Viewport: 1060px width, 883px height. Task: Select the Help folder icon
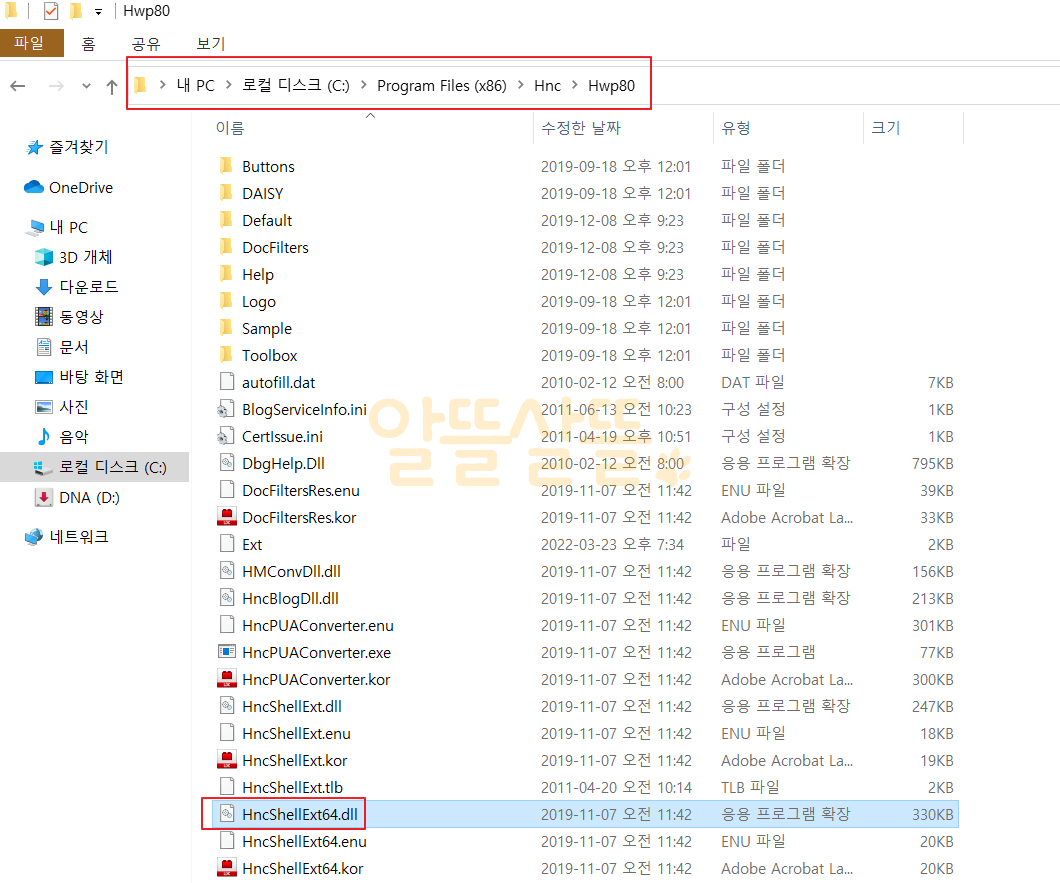click(226, 274)
